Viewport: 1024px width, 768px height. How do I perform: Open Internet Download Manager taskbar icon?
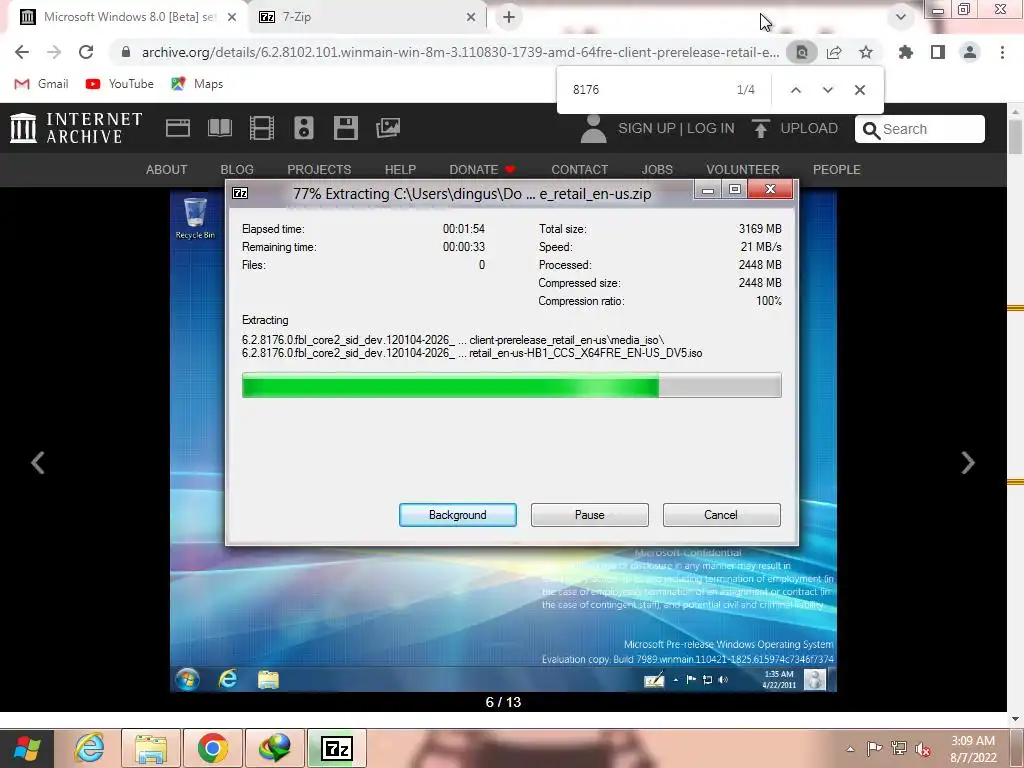[x=274, y=748]
